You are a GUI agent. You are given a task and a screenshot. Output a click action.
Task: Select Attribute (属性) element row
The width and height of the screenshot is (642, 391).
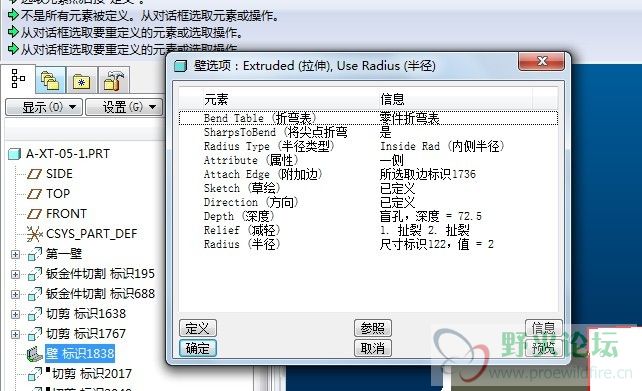click(x=368, y=160)
